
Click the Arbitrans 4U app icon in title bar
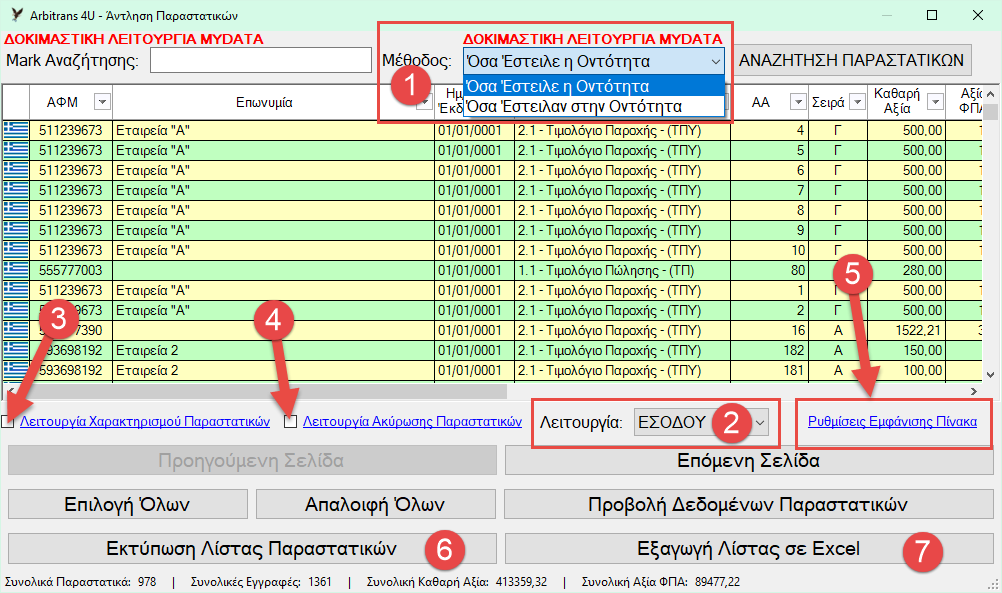point(17,15)
